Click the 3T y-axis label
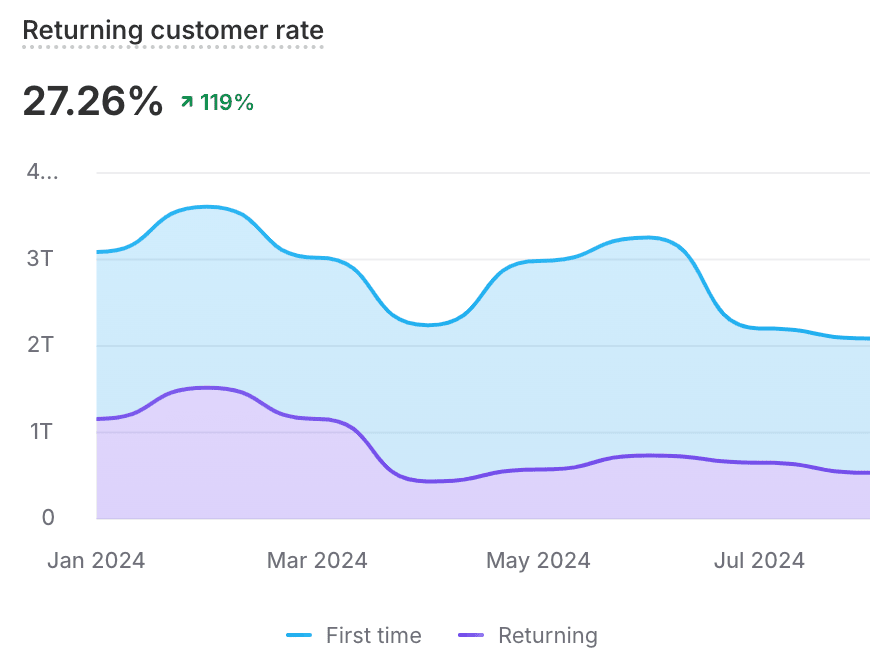888x664 pixels. [40, 258]
